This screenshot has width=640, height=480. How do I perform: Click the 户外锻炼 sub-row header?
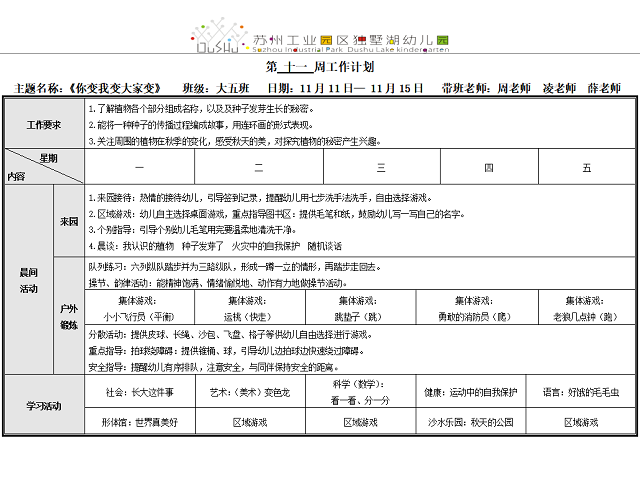[x=68, y=316]
